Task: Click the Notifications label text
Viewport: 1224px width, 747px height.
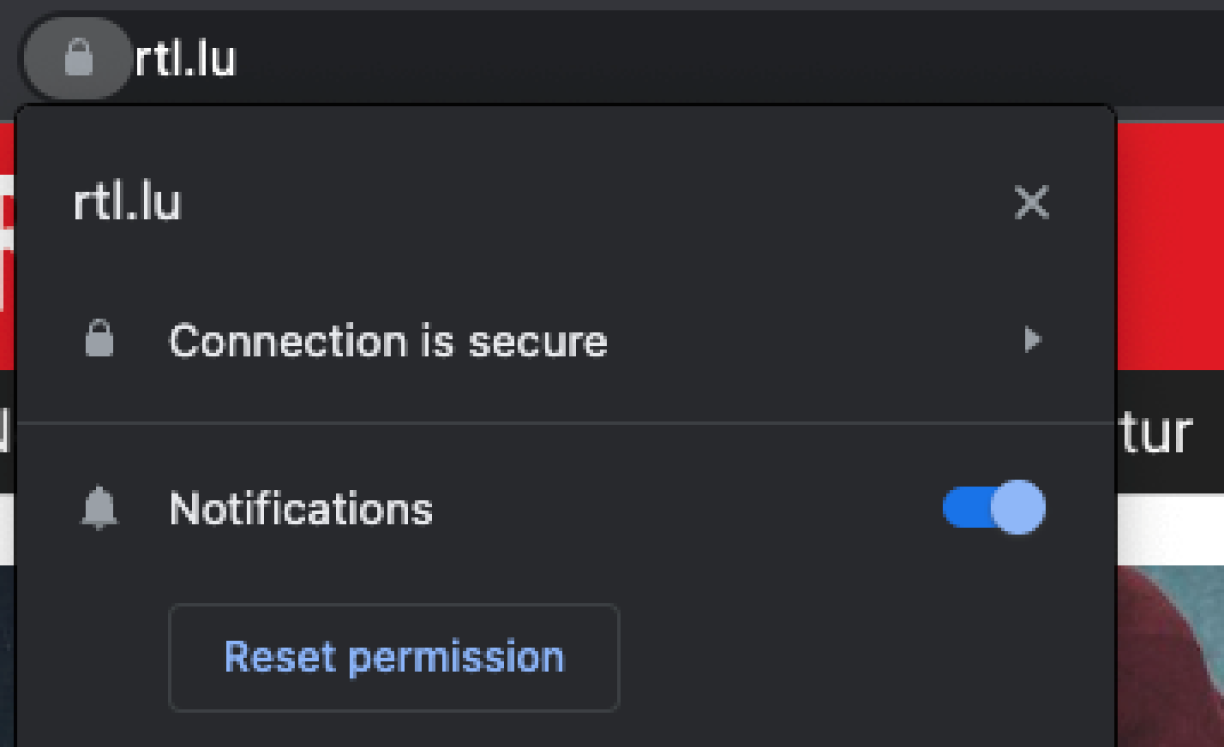Action: (301, 509)
